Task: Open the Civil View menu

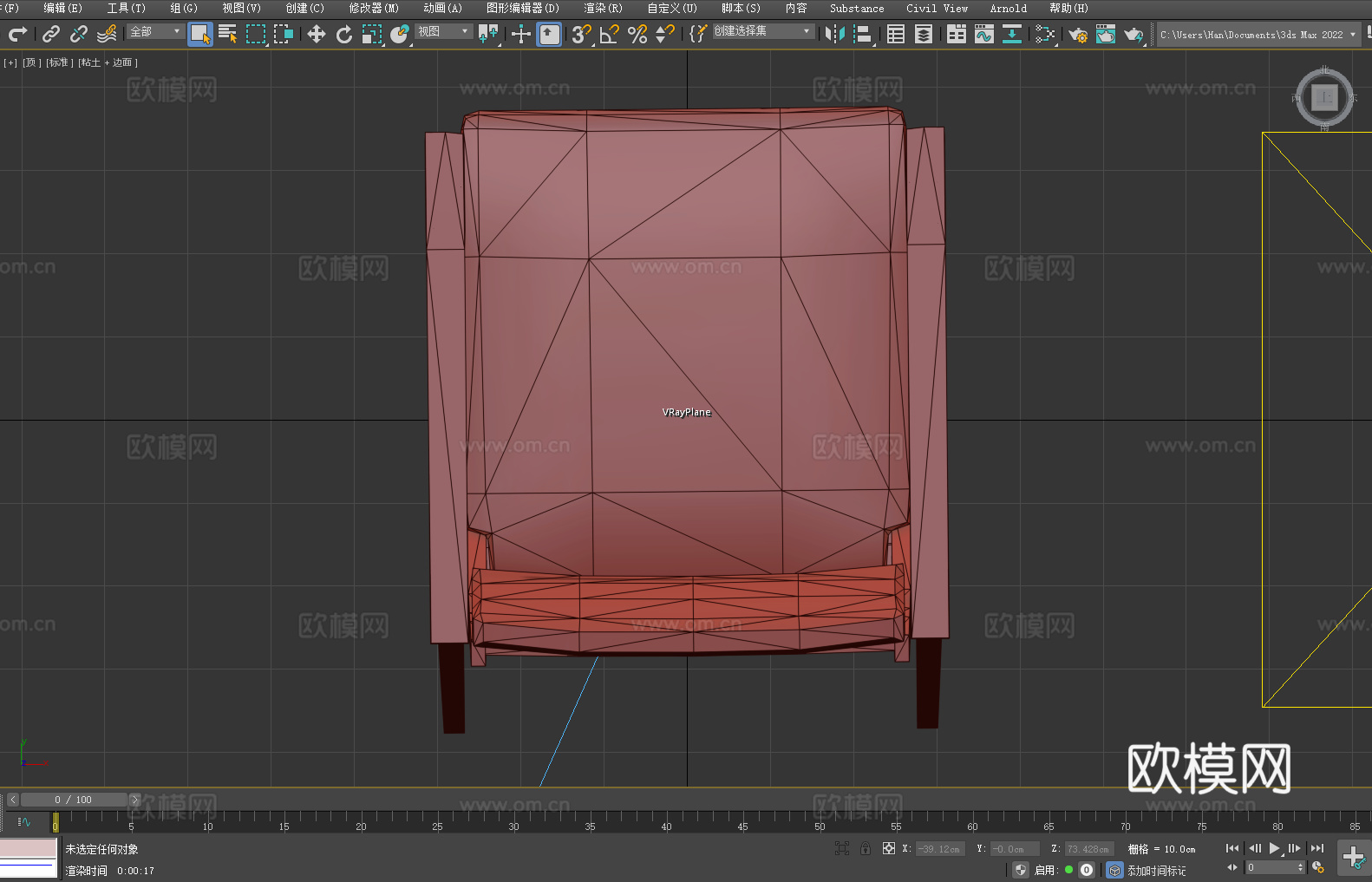Action: 938,8
